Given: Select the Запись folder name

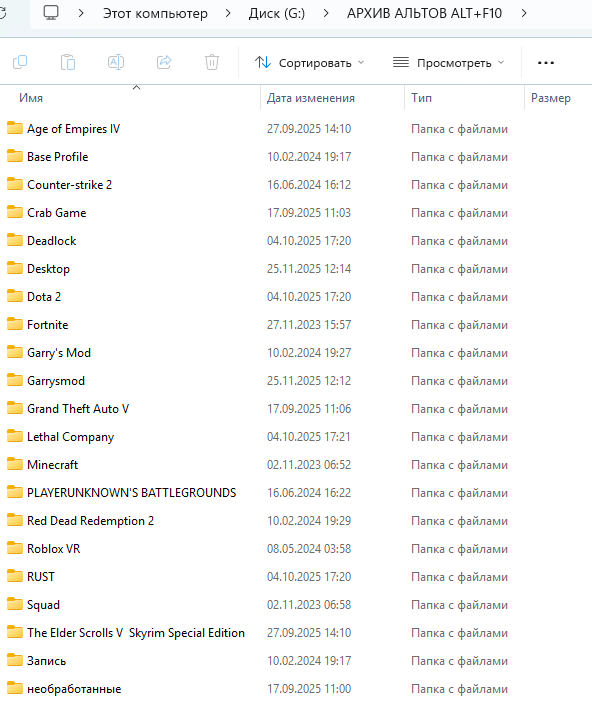Looking at the screenshot, I should click(x=46, y=661).
